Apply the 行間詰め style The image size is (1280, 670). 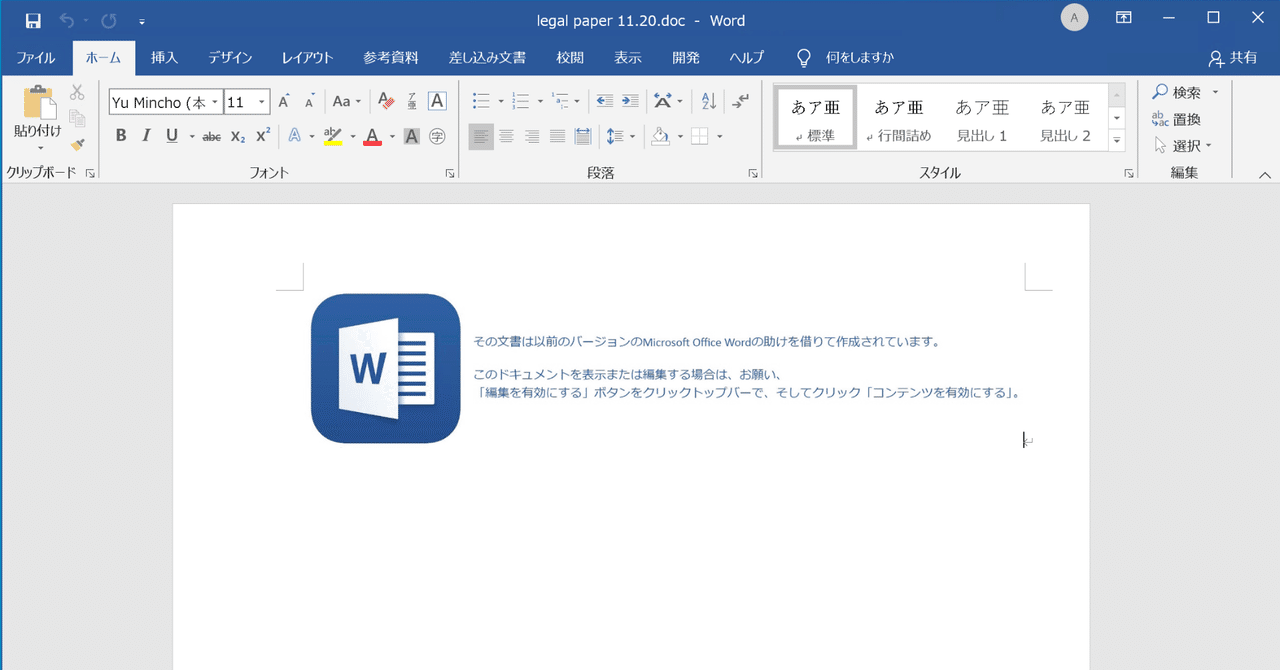(x=899, y=119)
